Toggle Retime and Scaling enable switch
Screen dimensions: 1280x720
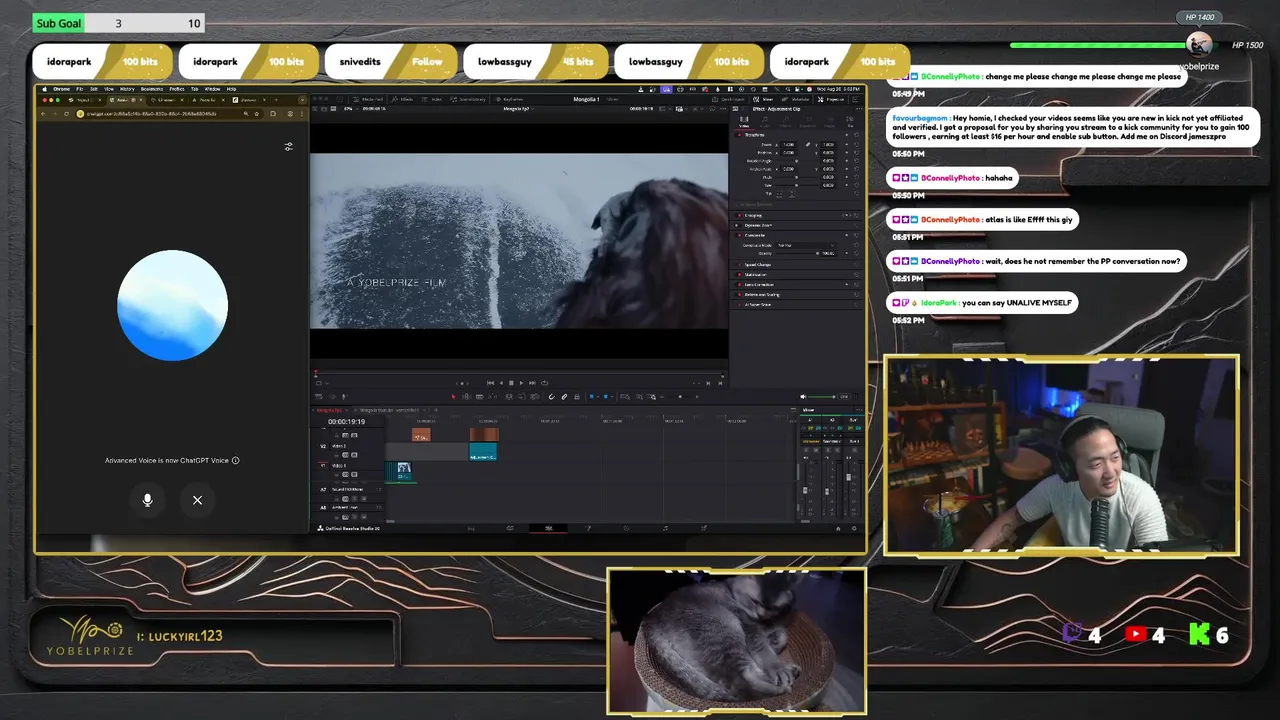pos(739,295)
